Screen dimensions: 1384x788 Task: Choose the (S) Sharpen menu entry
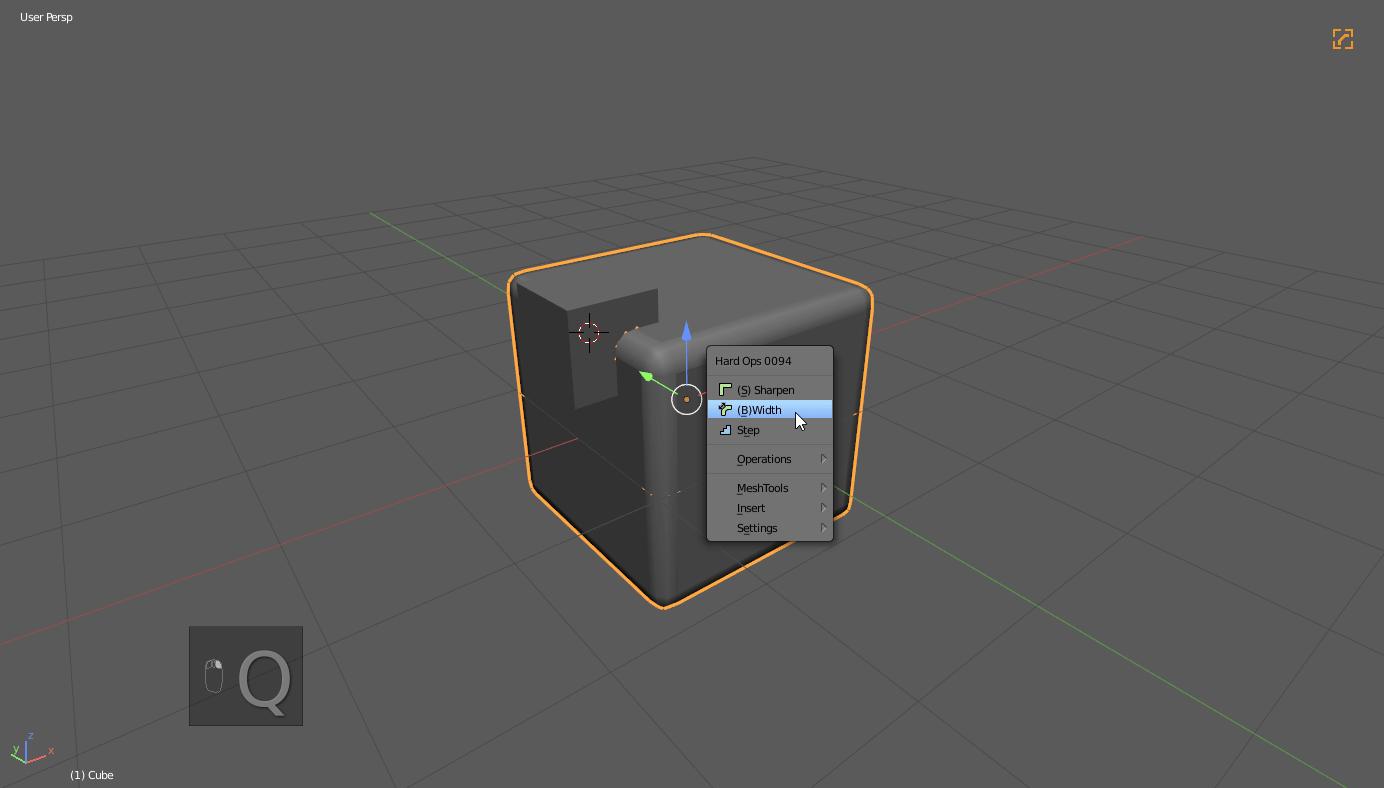coord(765,390)
